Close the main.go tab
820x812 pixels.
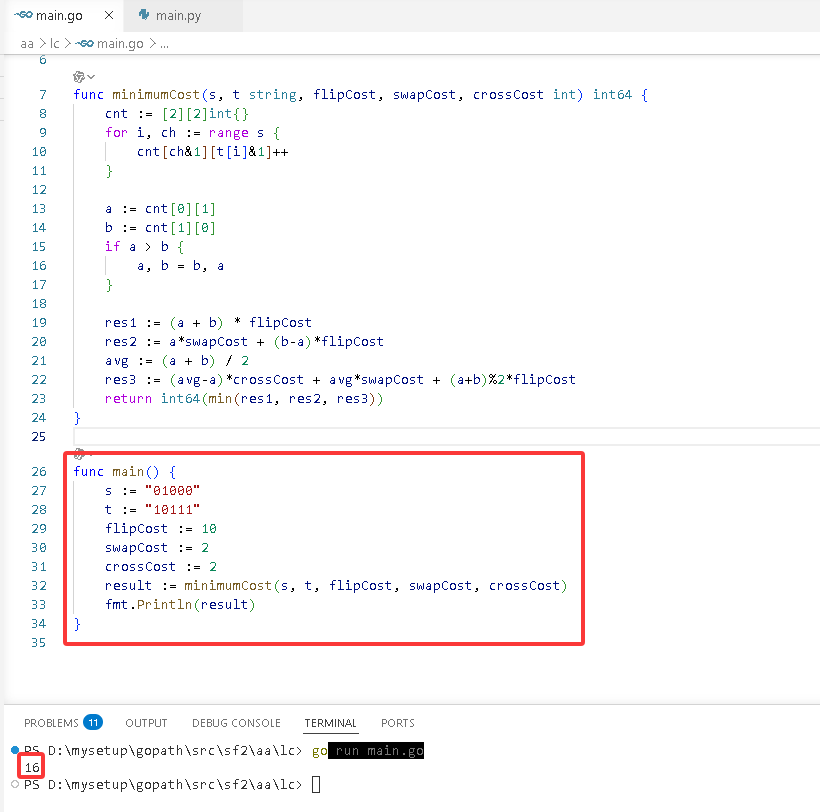[x=109, y=15]
